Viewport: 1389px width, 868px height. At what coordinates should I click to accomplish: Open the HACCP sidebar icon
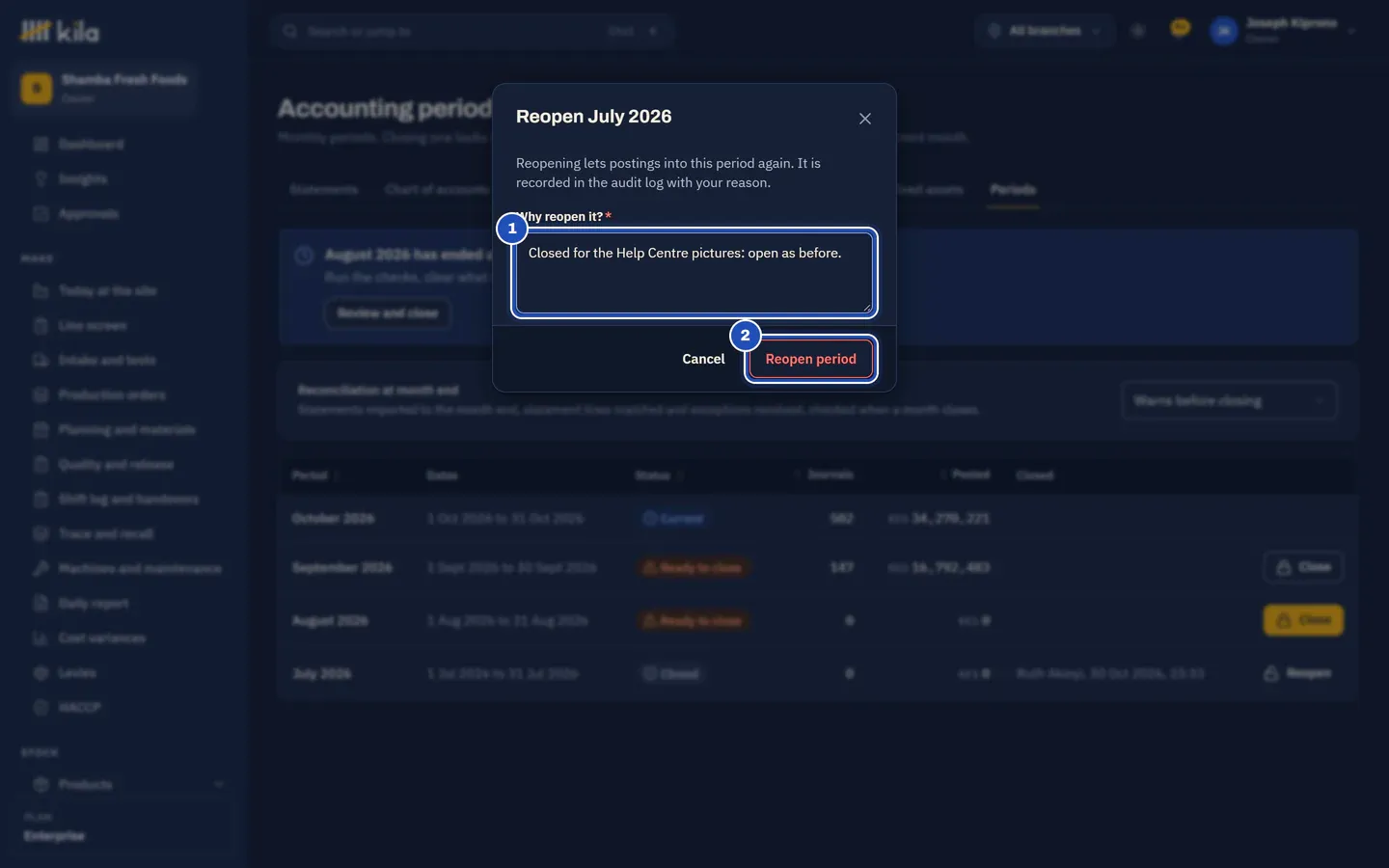41,708
